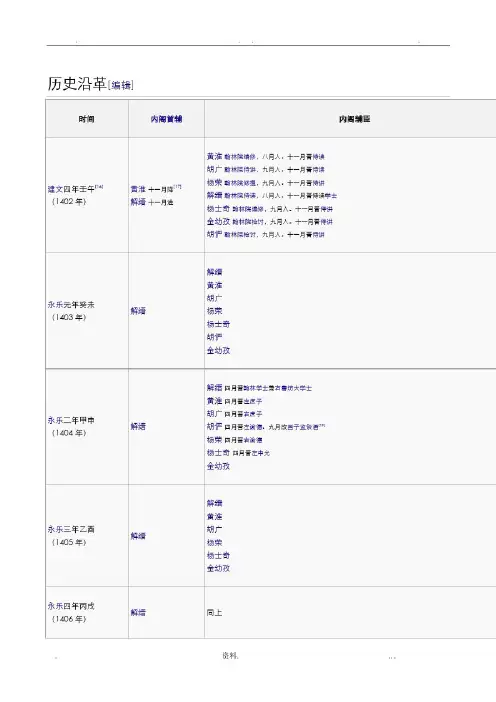This screenshot has width=496, height=702.
Task: Click footnote marker after 九月改国子监祭酒
Action: tap(322, 426)
